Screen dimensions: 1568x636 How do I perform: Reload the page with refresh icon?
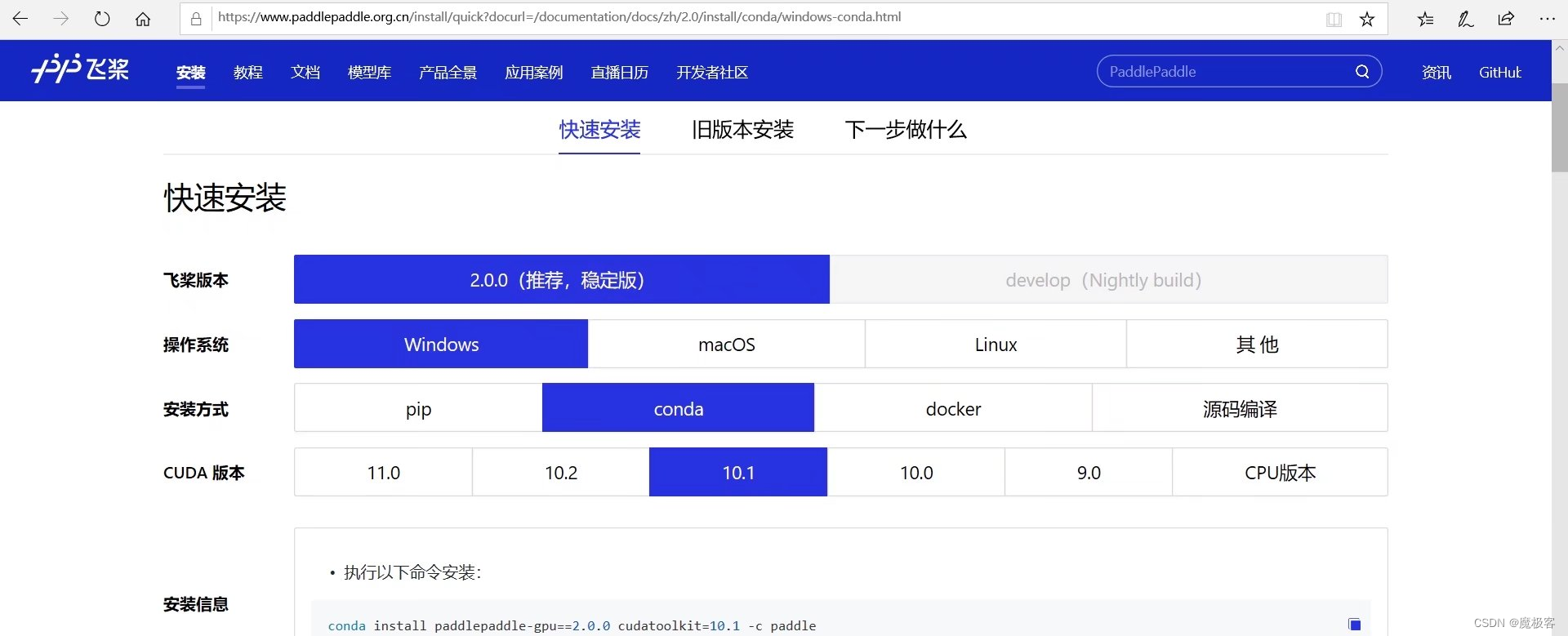tap(102, 19)
